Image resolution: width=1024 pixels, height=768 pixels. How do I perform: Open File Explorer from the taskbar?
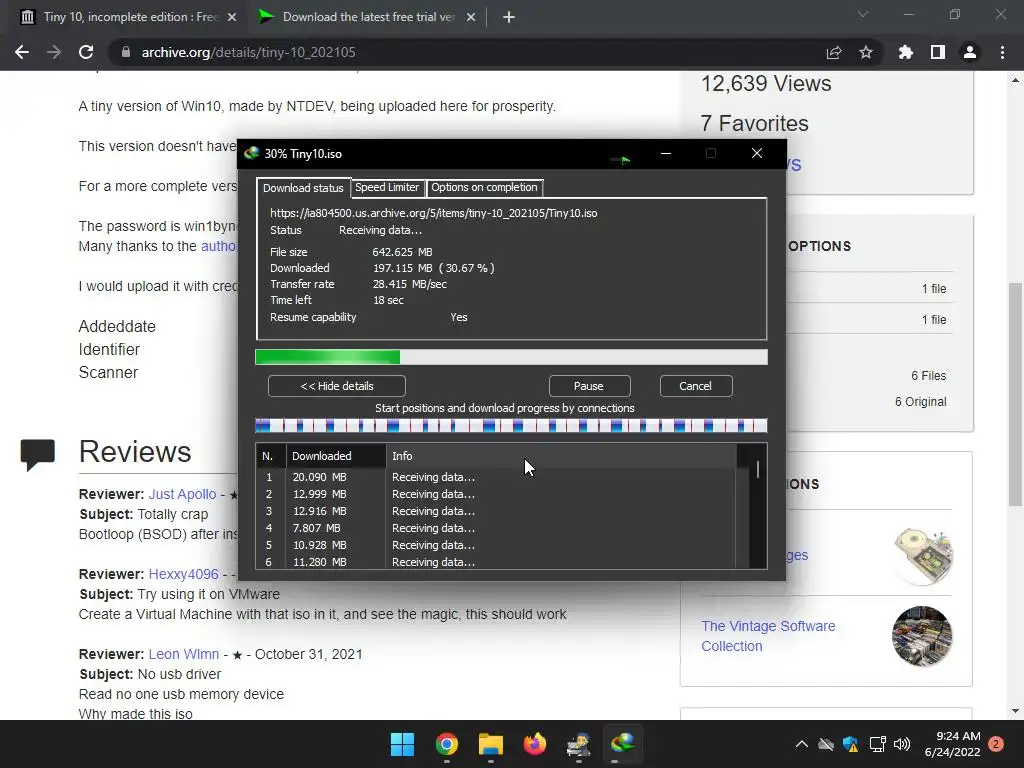(490, 744)
